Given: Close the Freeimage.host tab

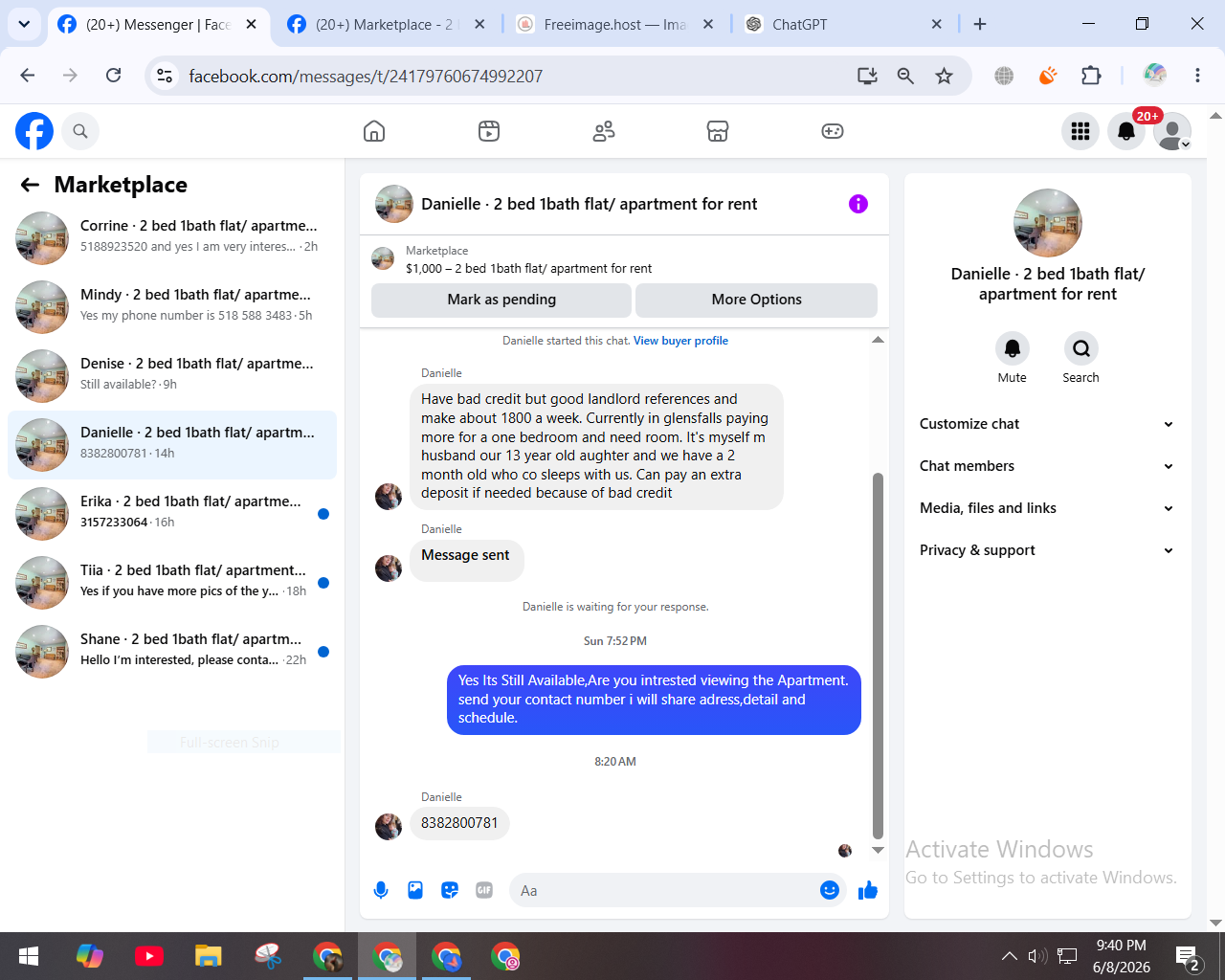Looking at the screenshot, I should [708, 25].
